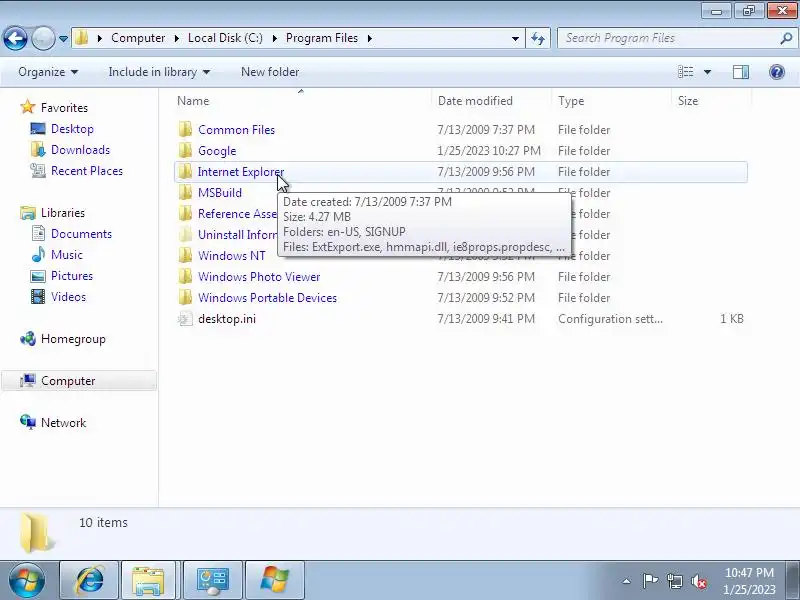Show hidden tray icons arrow
The height and width of the screenshot is (600, 800).
[x=627, y=581]
